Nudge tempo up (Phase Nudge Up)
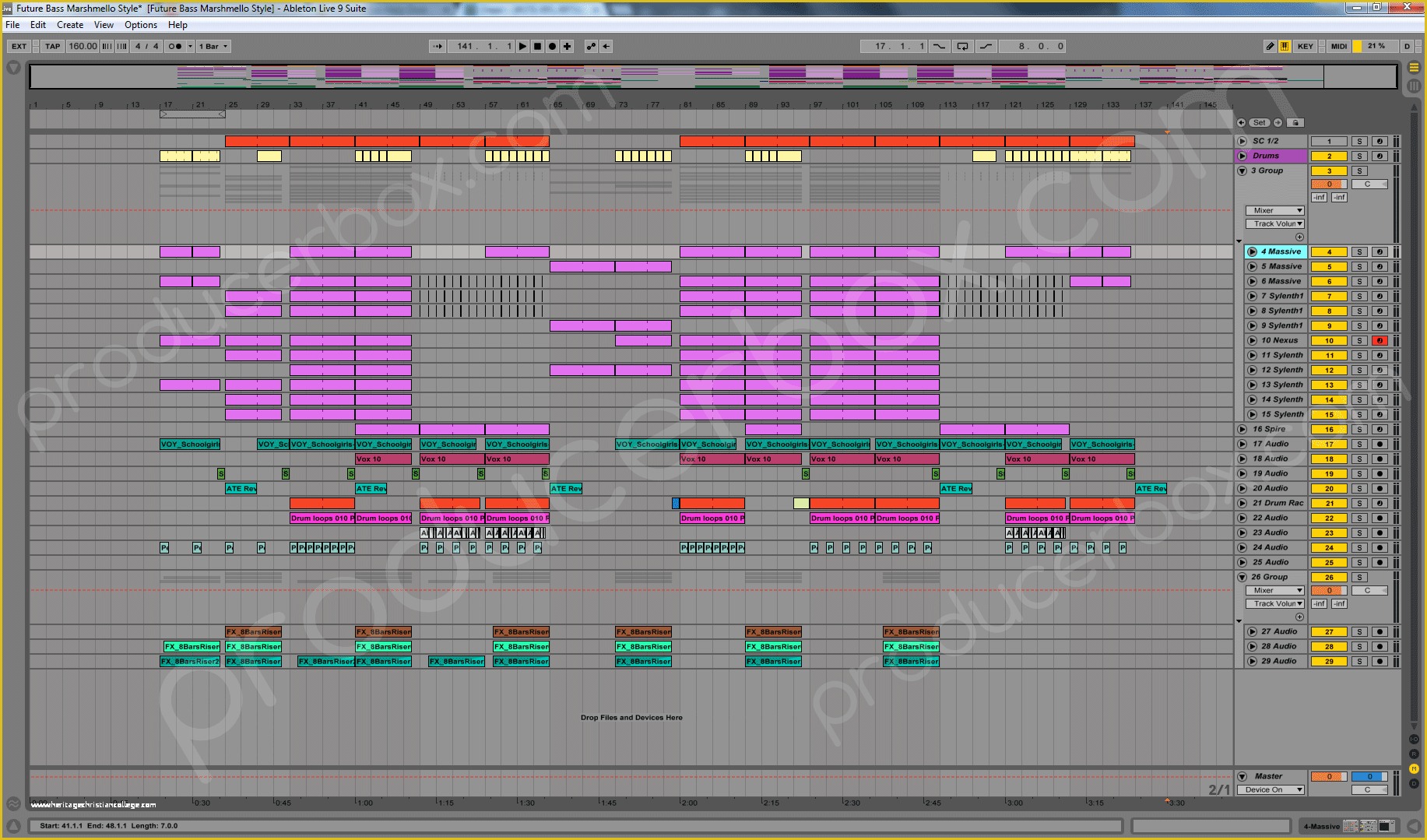The height and width of the screenshot is (840, 1427). (122, 46)
